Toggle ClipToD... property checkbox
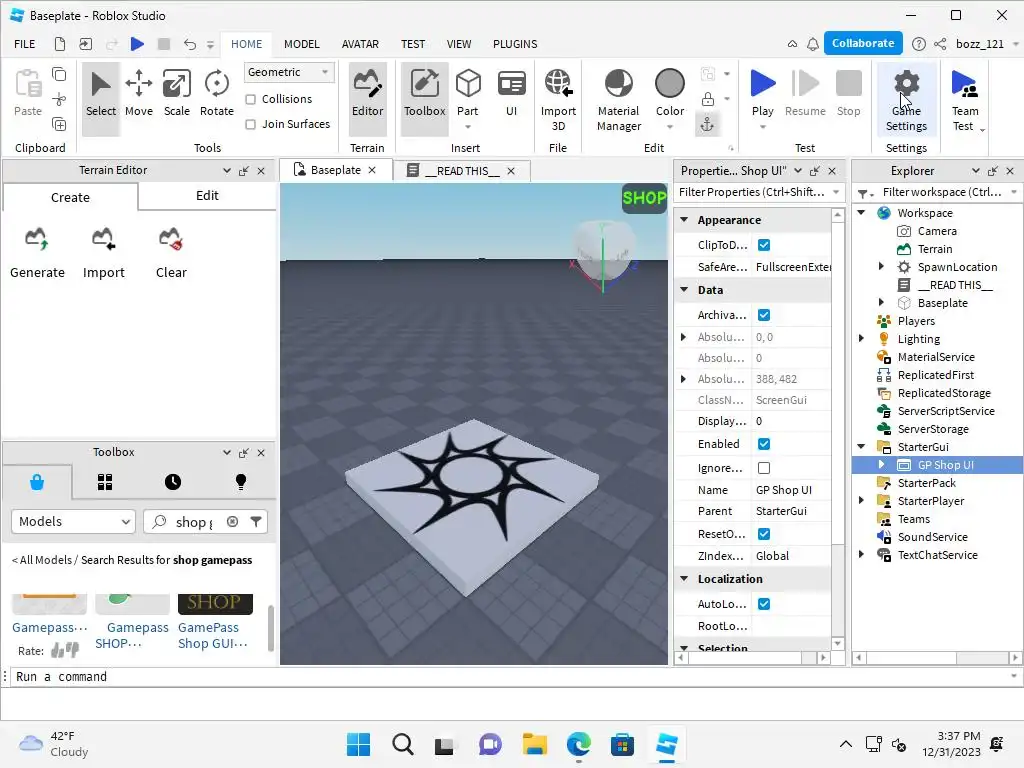The image size is (1024, 768). (763, 245)
